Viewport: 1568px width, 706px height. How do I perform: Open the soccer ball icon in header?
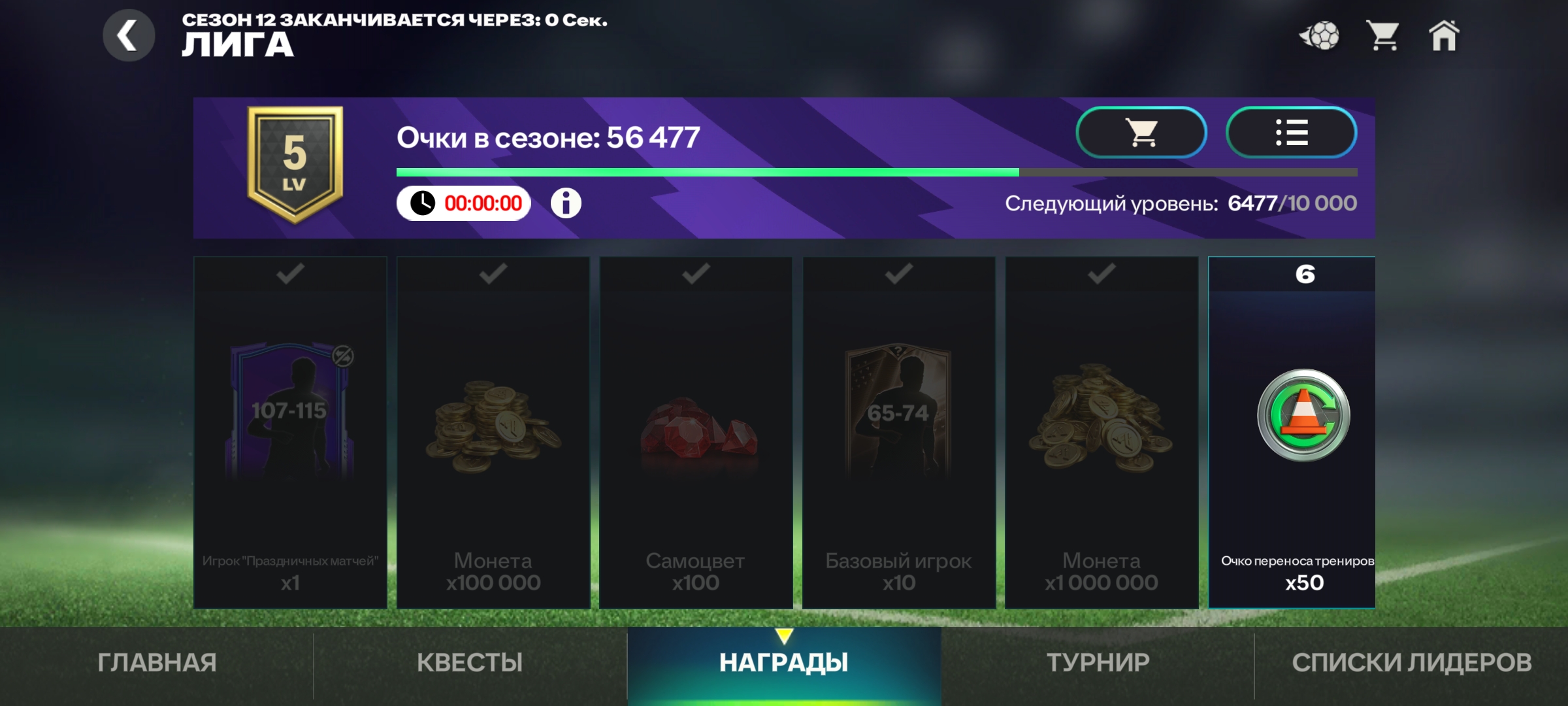tap(1319, 35)
